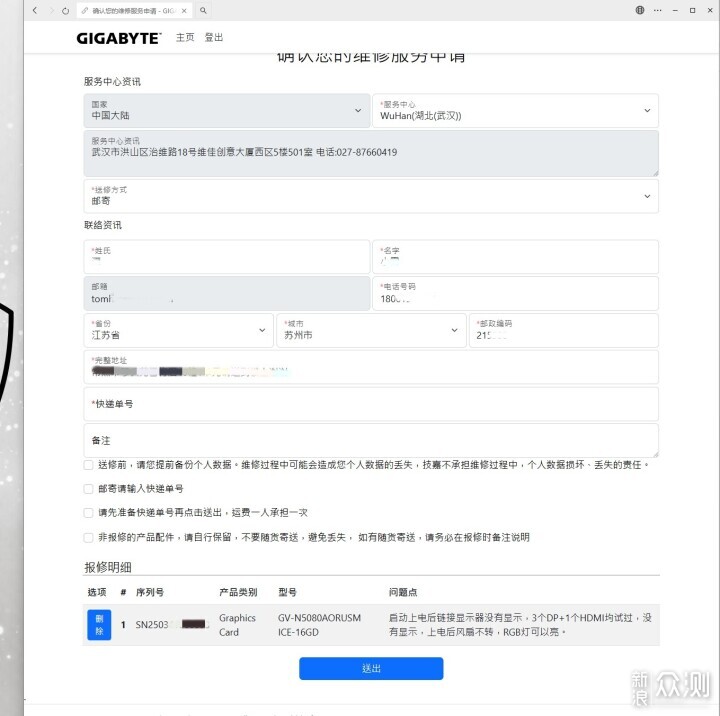Reload the page with refresh icon
720x716 pixels.
coord(65,11)
